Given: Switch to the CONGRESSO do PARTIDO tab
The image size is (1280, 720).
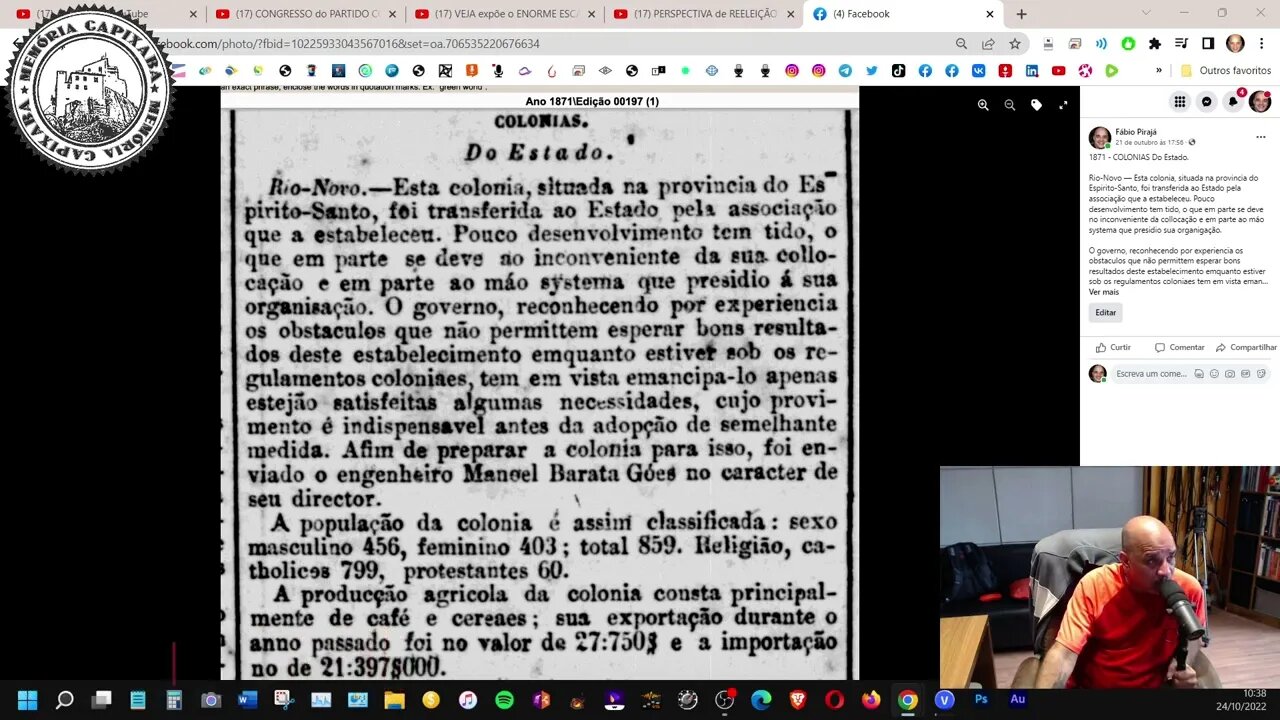Looking at the screenshot, I should tap(305, 14).
